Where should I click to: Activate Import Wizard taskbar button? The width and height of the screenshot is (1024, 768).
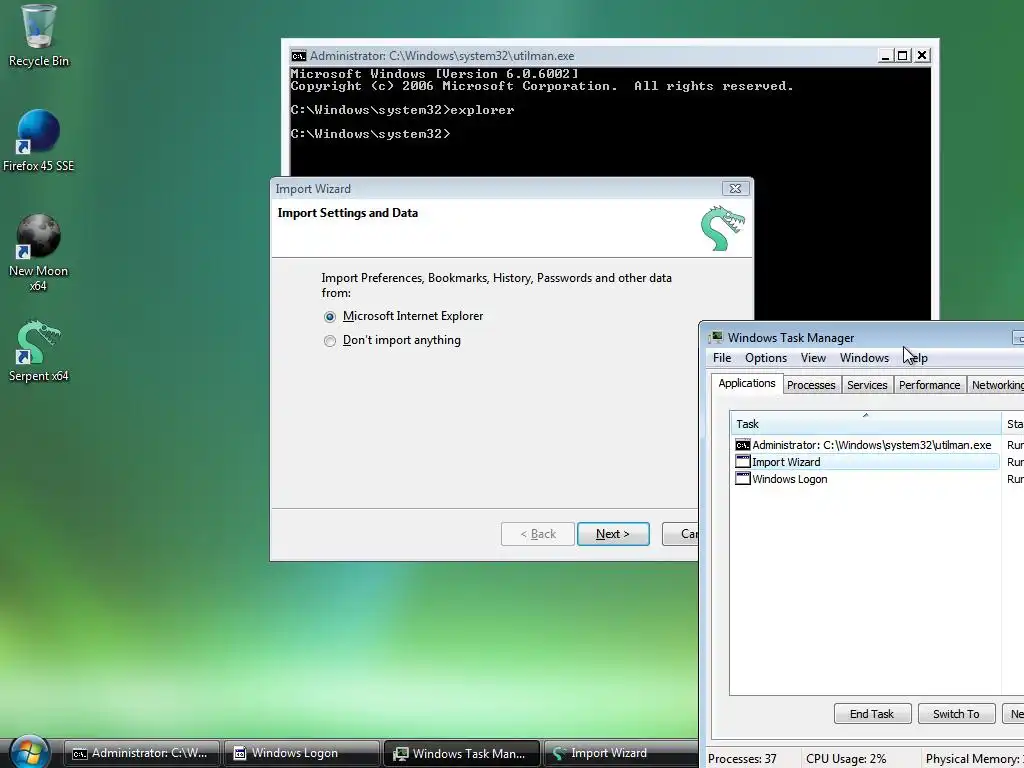[620, 753]
